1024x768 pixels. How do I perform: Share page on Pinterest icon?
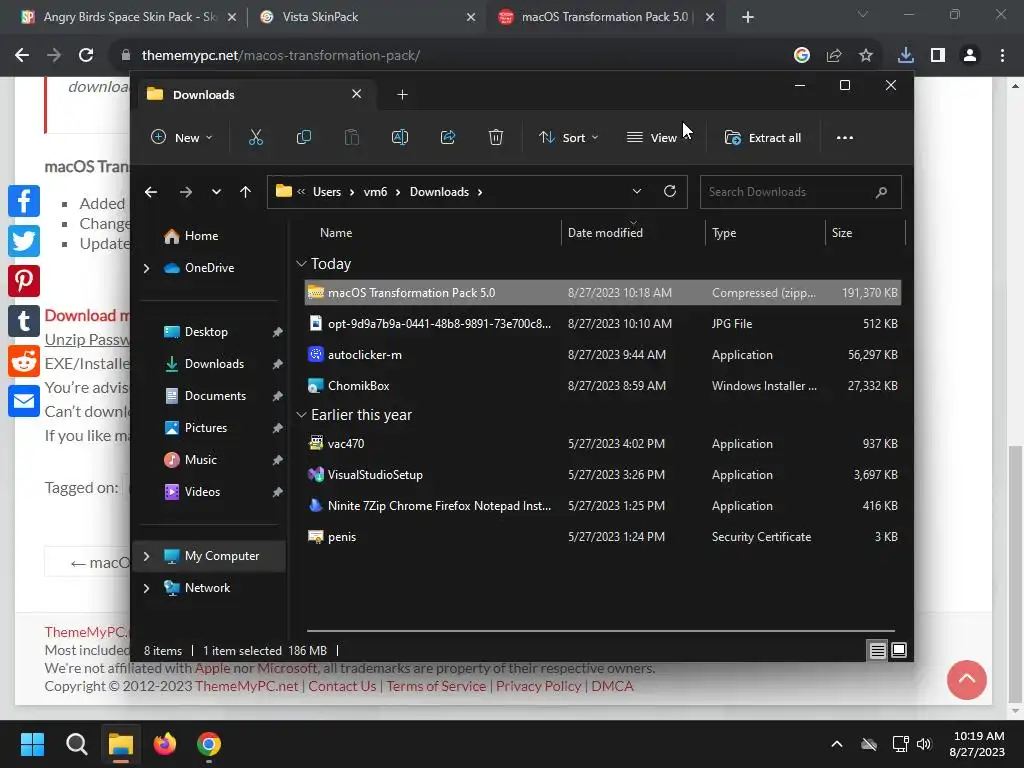tap(24, 281)
